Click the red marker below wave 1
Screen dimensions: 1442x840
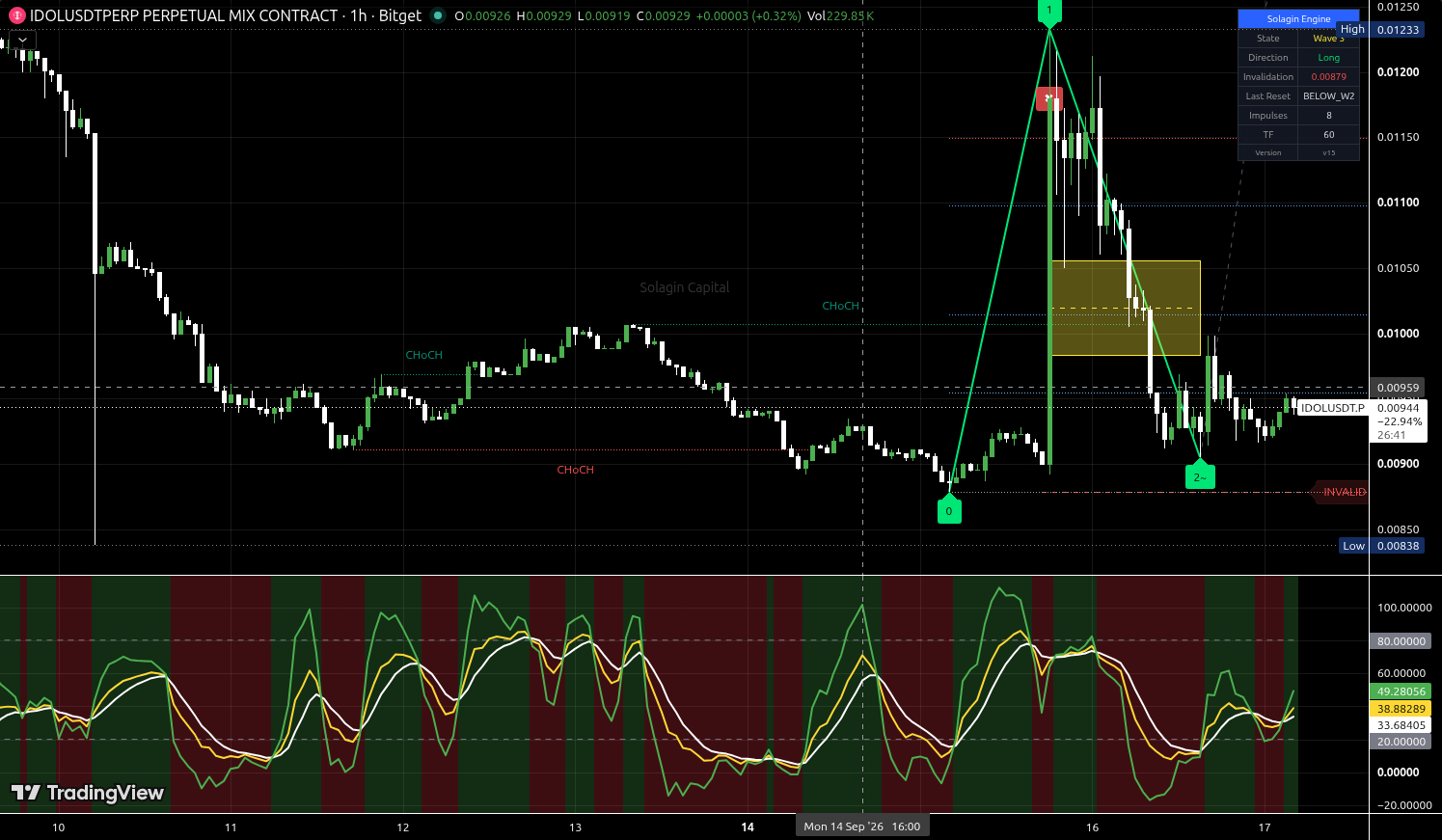pos(1048,98)
